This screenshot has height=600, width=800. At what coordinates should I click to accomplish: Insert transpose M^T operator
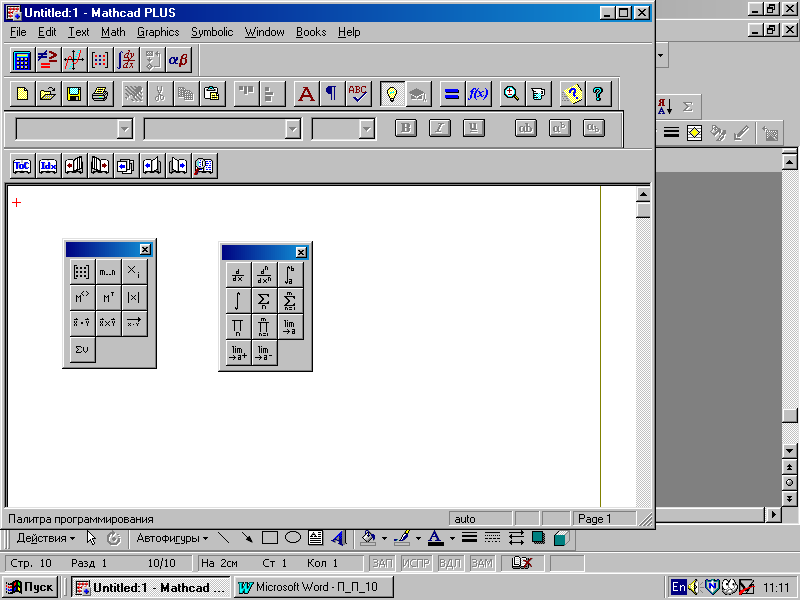click(108, 297)
